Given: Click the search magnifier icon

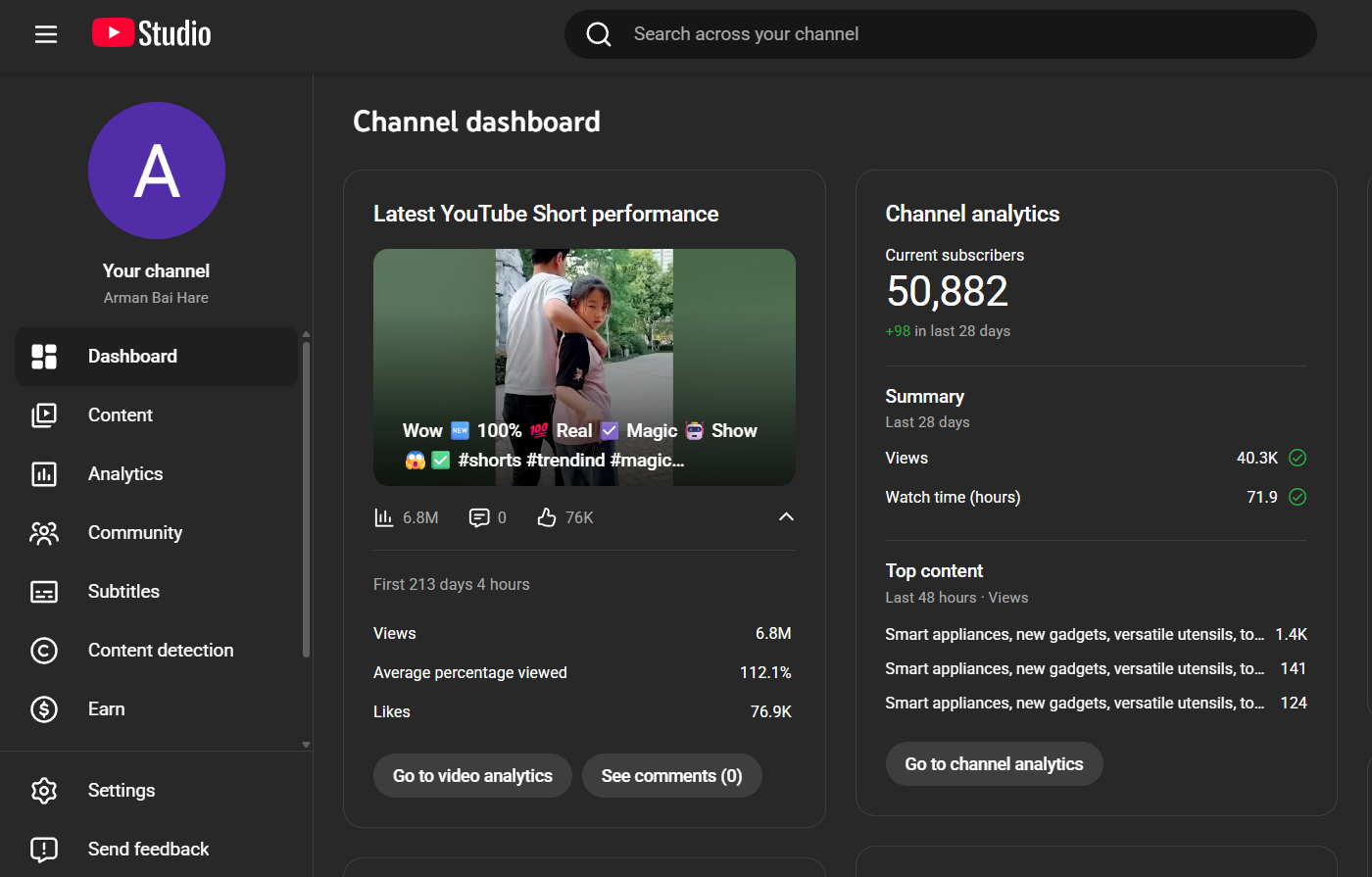Looking at the screenshot, I should tap(599, 34).
